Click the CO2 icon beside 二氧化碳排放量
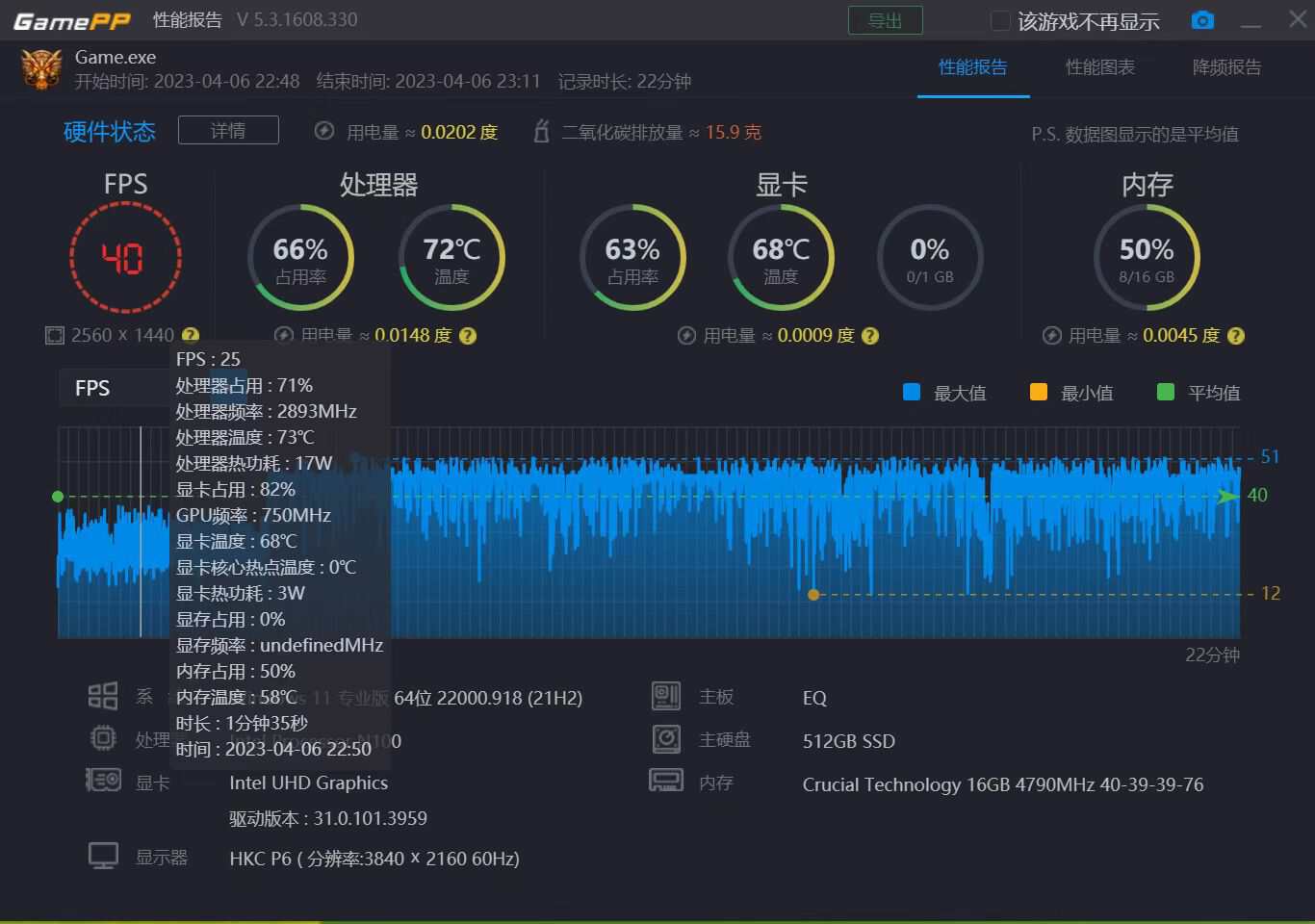This screenshot has width=1315, height=924. pos(541,131)
